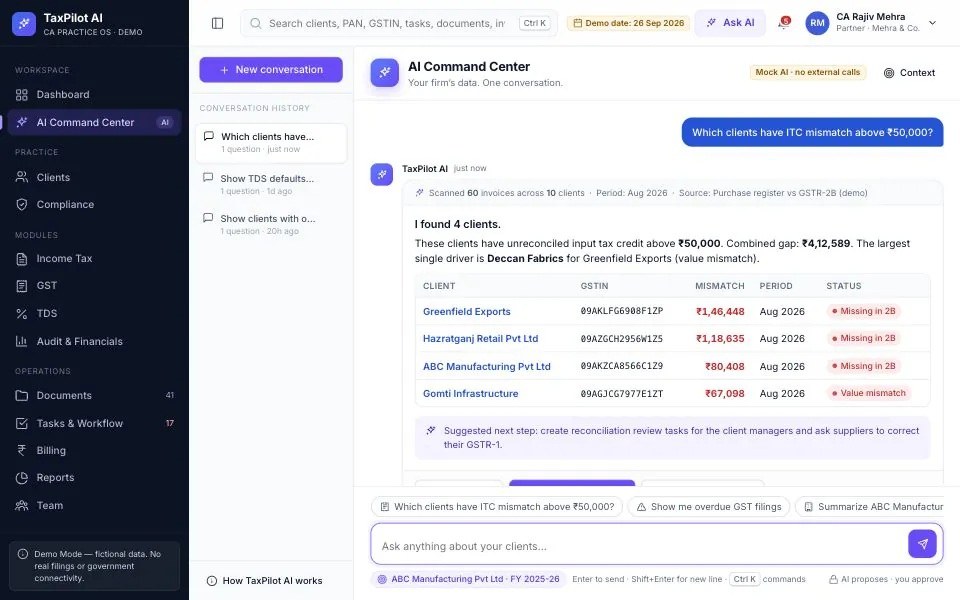960x600 pixels.
Task: Open Greenfield Exports client link
Action: (467, 312)
